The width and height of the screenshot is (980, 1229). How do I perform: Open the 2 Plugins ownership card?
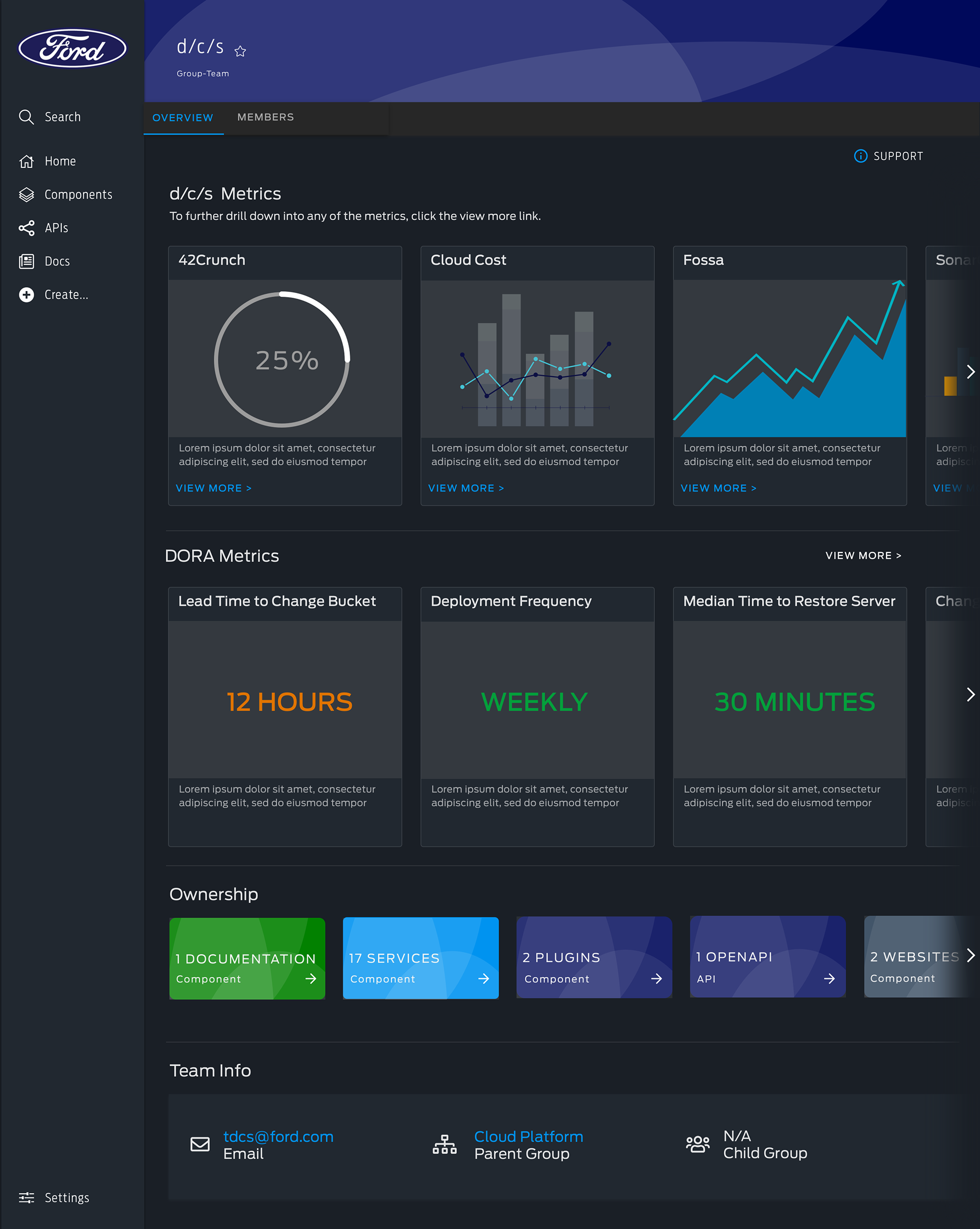(594, 958)
